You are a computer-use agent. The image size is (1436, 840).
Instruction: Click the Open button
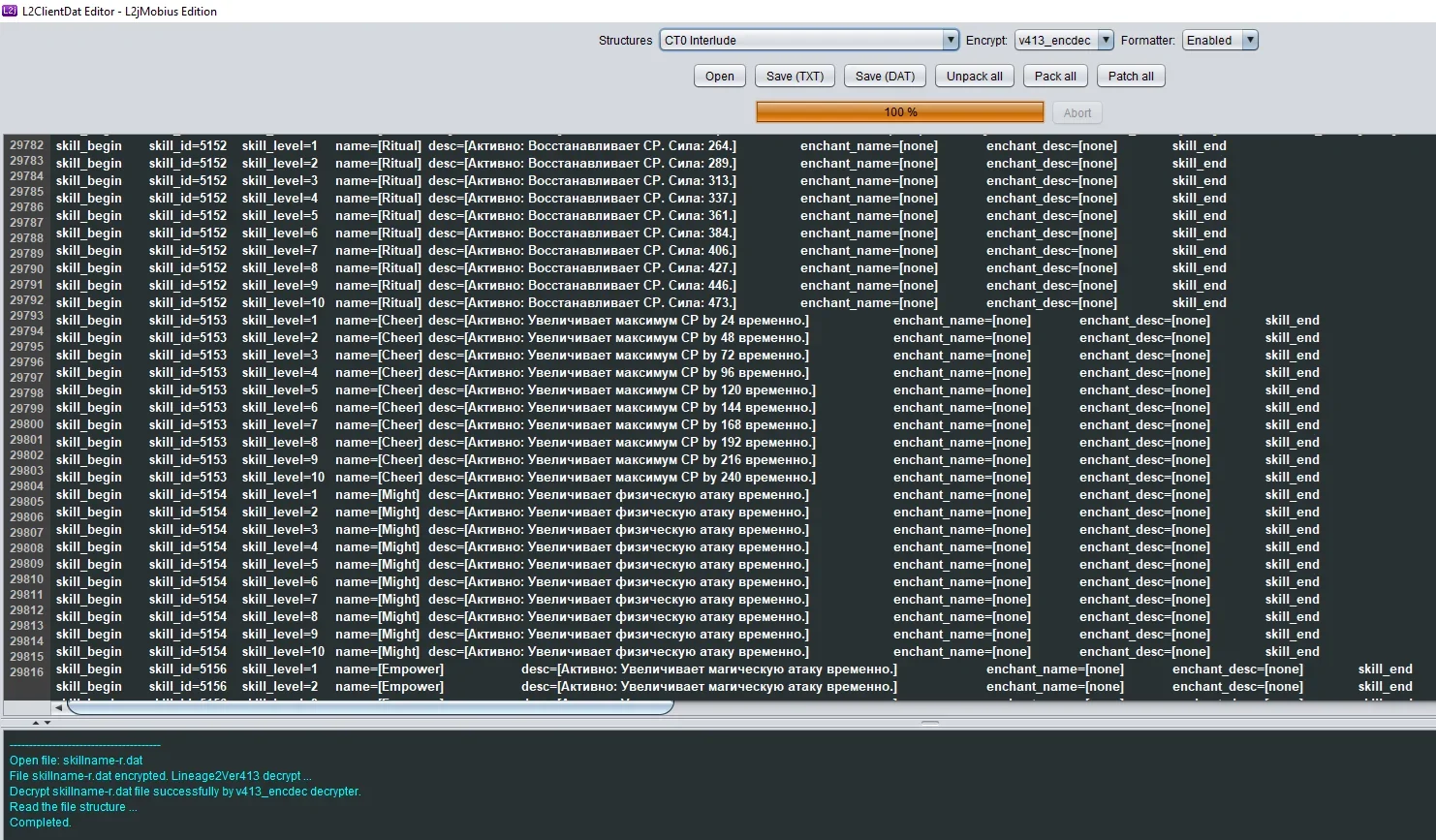point(720,77)
